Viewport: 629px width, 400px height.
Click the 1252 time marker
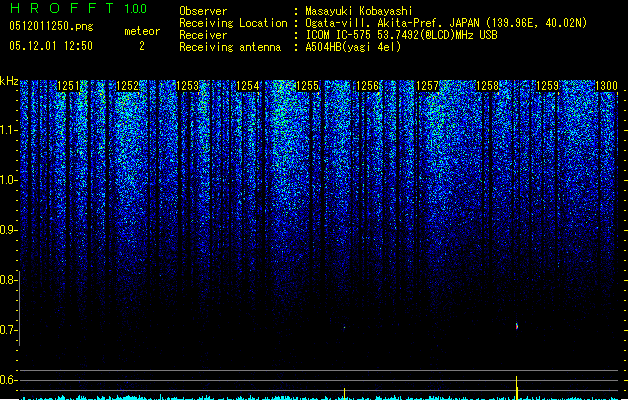[128, 86]
